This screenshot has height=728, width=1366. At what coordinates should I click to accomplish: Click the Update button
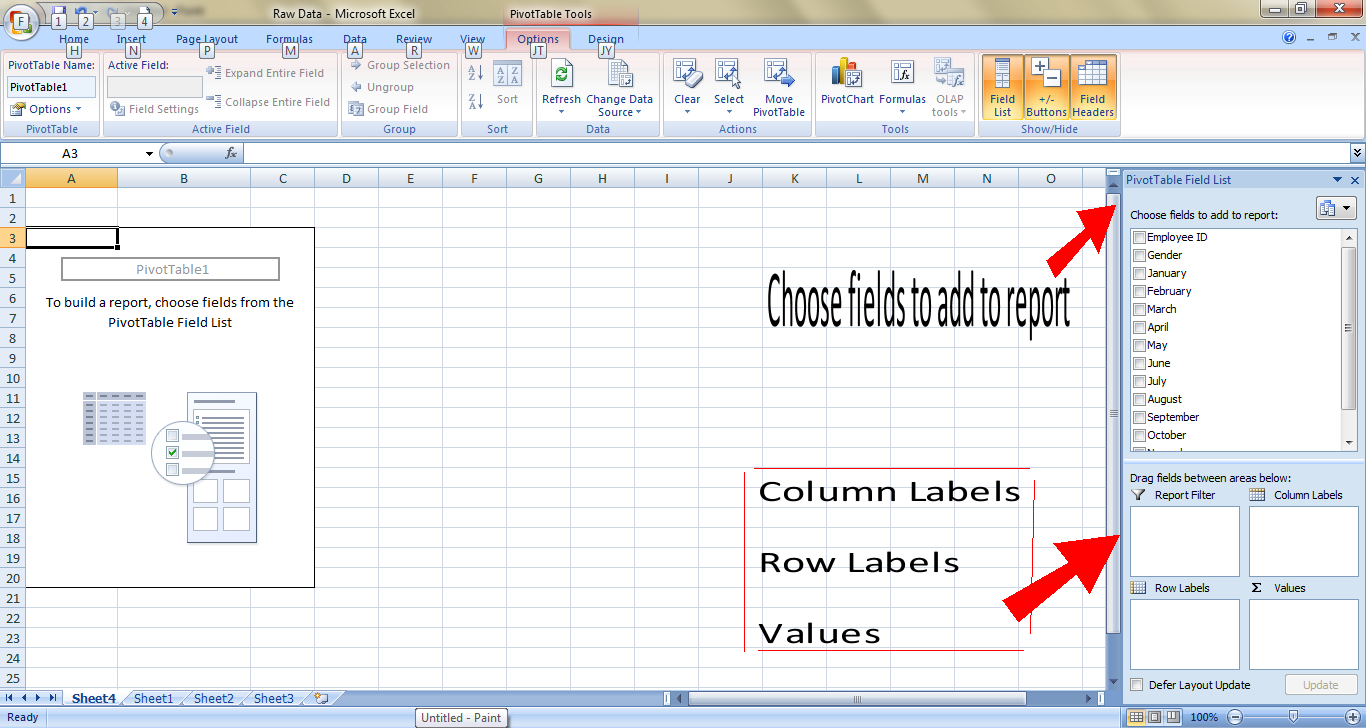coord(1320,685)
